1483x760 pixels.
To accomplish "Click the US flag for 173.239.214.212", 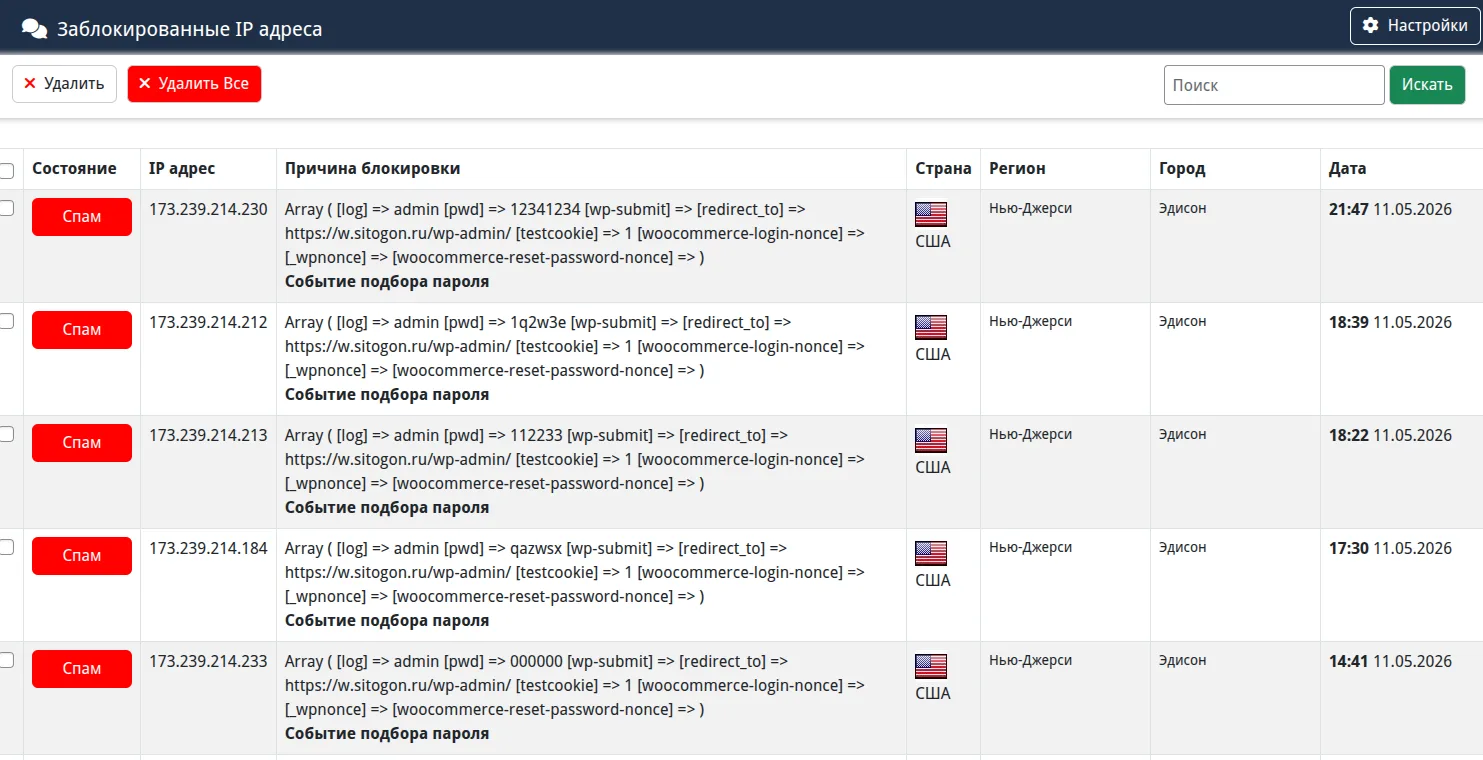I will (931, 328).
